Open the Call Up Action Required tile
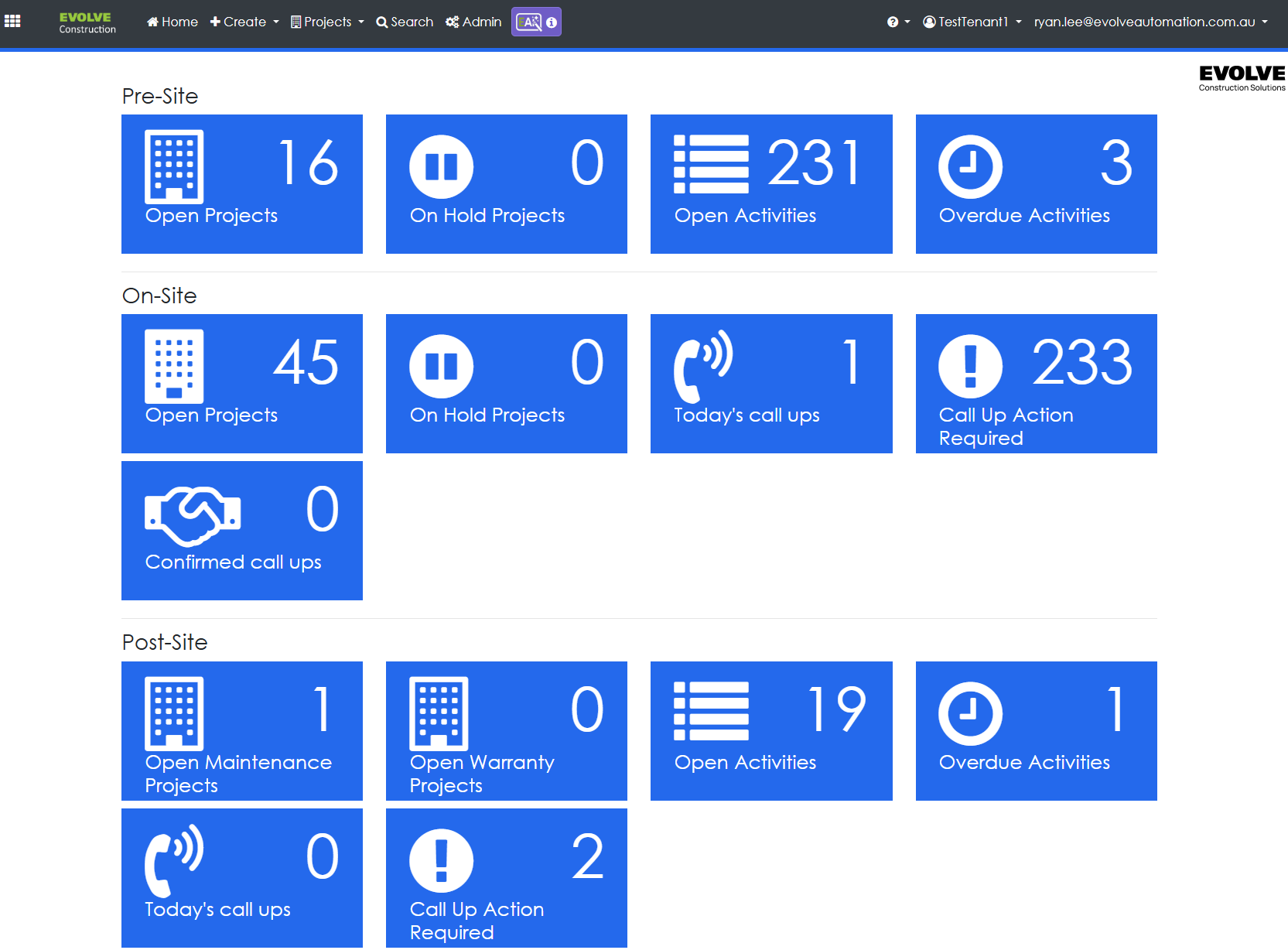The height and width of the screenshot is (950, 1288). (1036, 384)
